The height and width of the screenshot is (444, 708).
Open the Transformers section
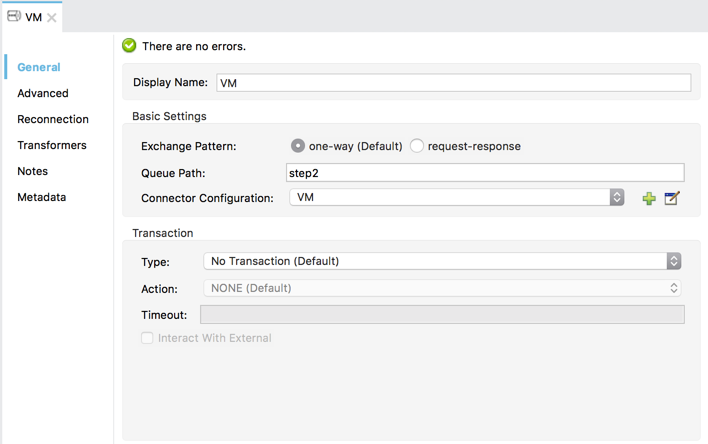coord(52,145)
